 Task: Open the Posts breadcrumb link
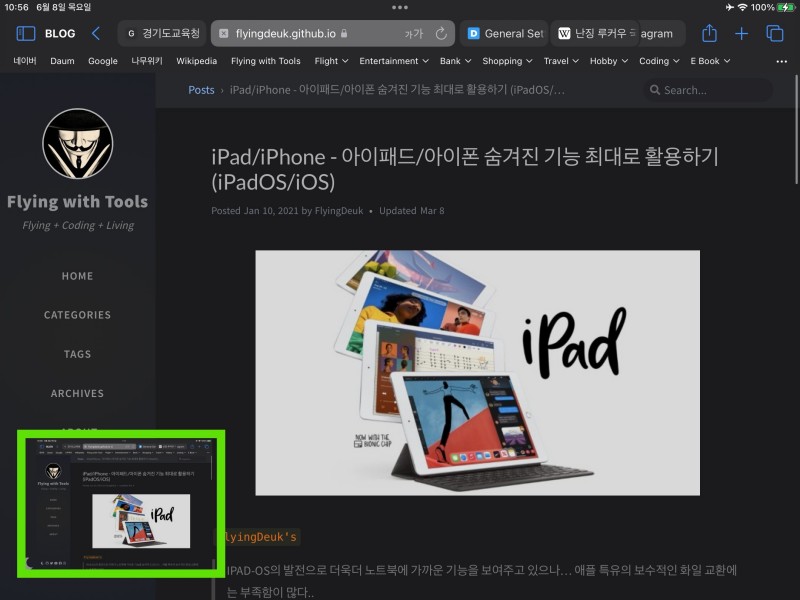[201, 90]
